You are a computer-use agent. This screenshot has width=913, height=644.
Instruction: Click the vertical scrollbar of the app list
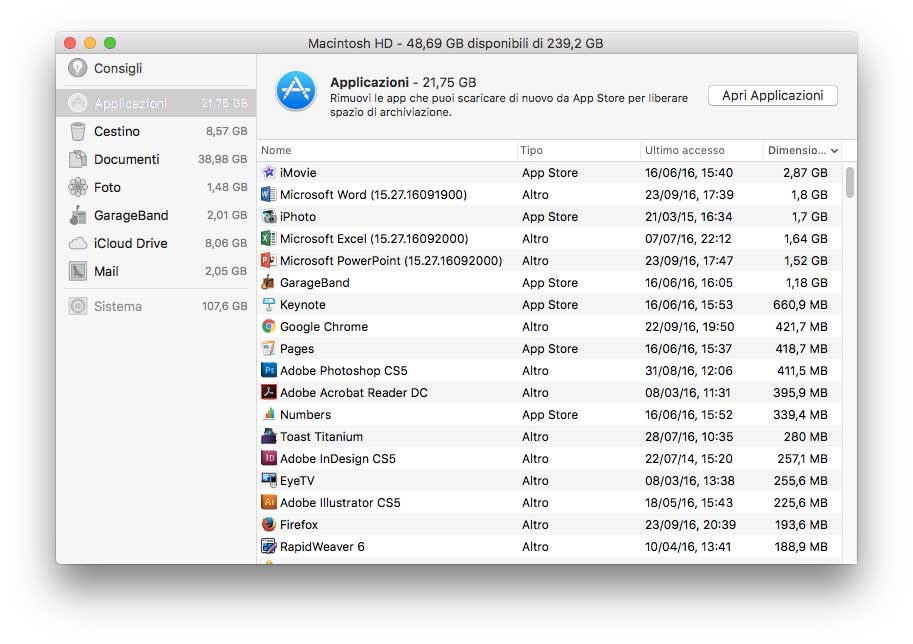850,183
